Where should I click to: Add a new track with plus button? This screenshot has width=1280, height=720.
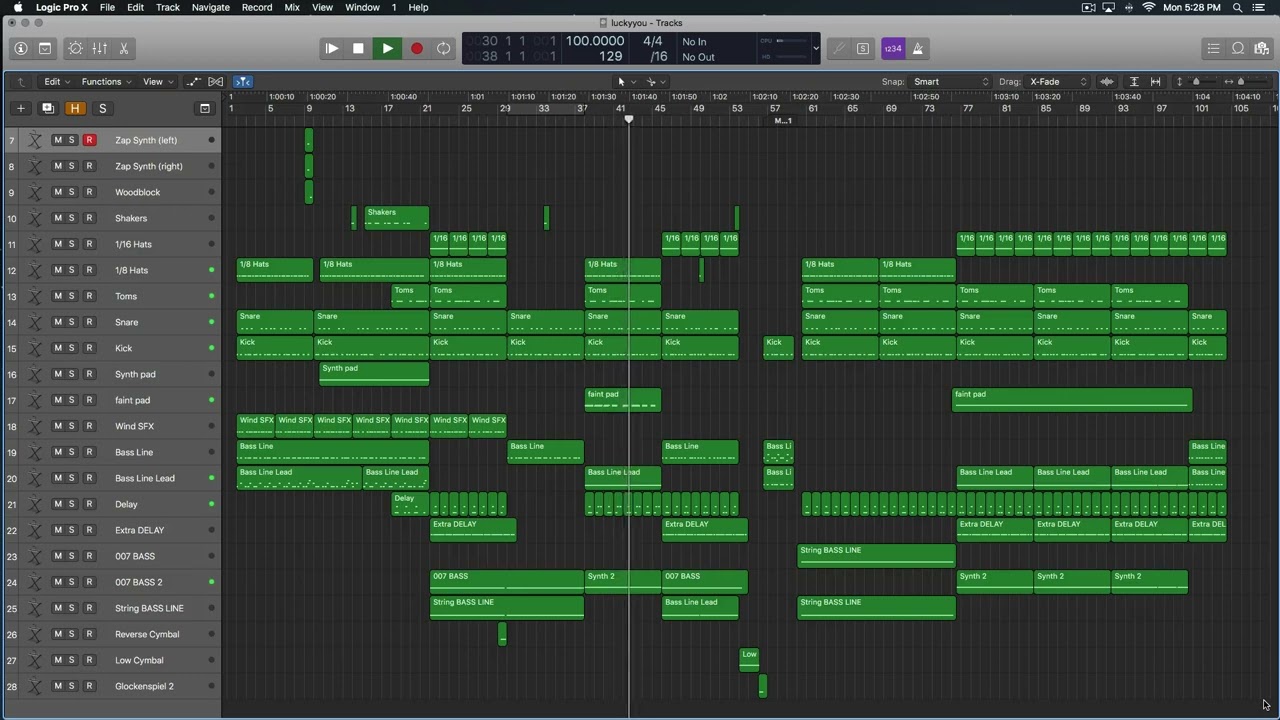click(x=21, y=108)
